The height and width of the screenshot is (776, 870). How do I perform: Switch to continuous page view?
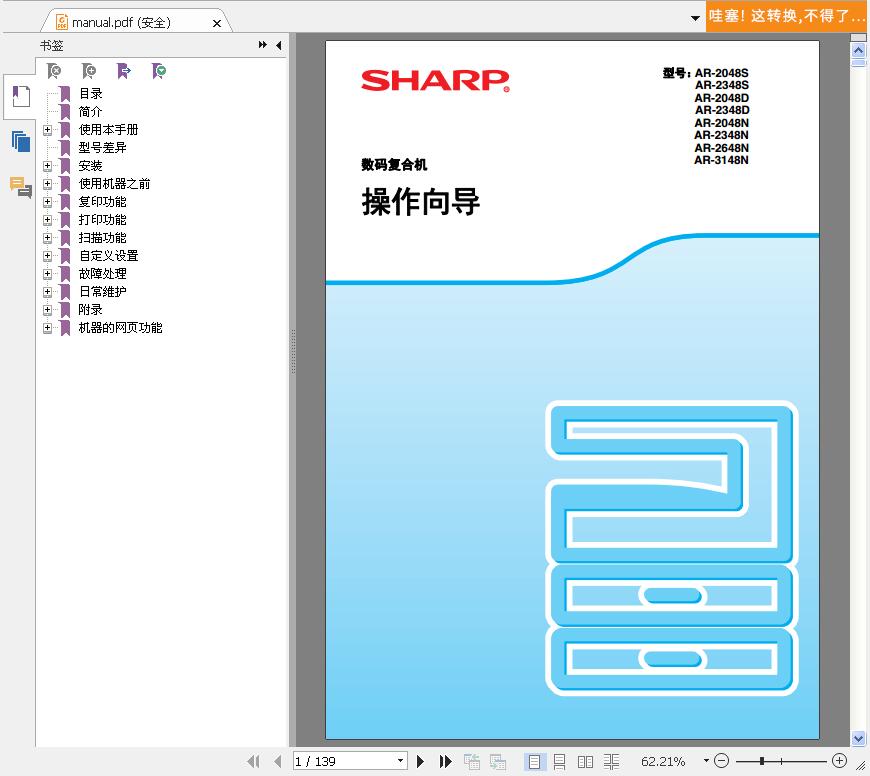point(559,762)
